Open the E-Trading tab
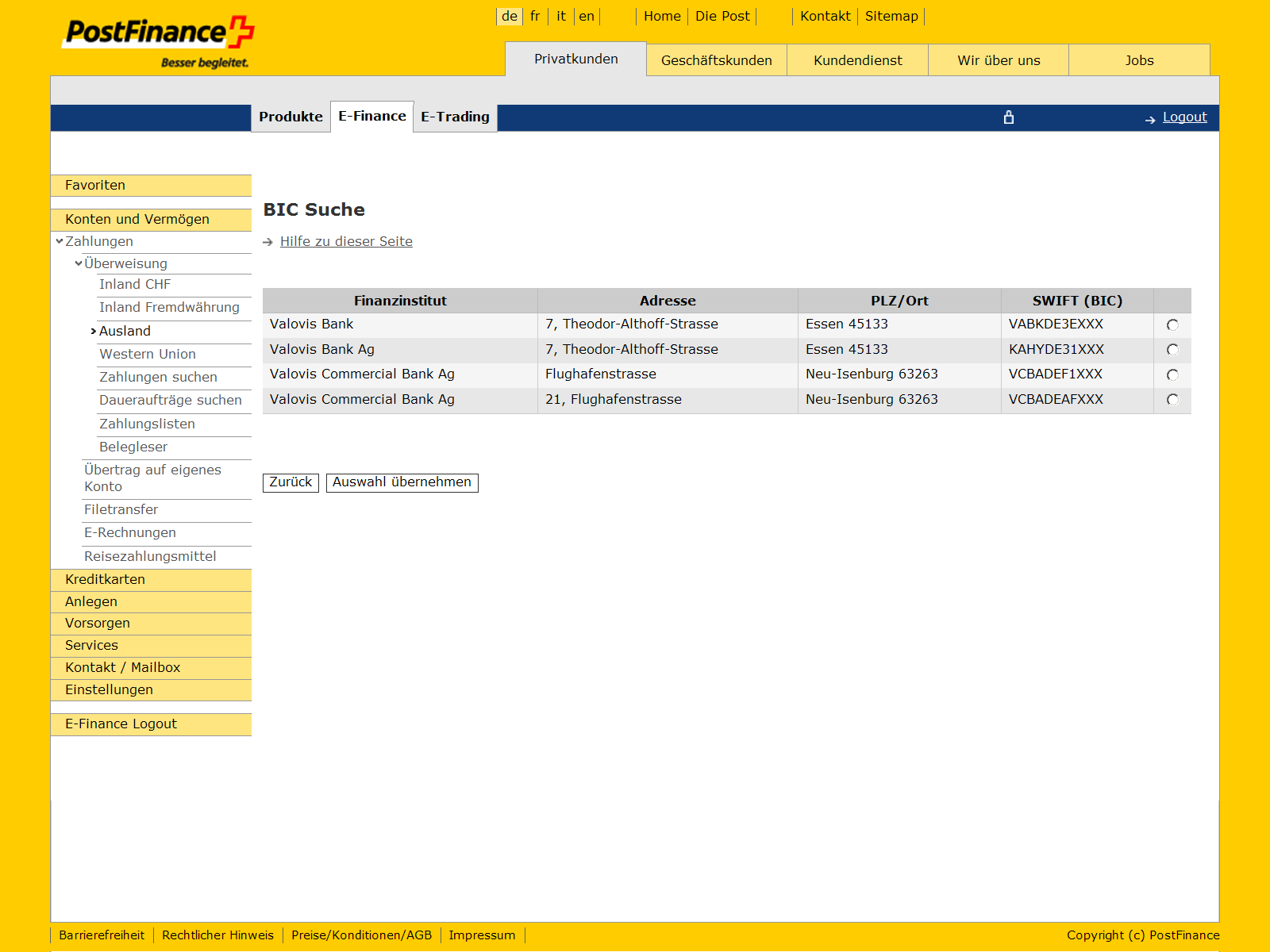 coord(456,117)
